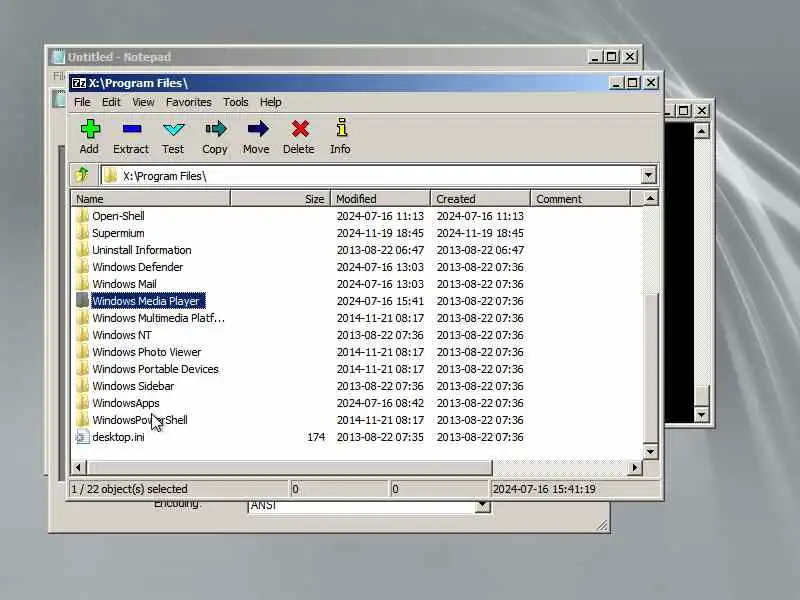Viewport: 800px width, 600px height.
Task: Sort by Created column header
Action: [481, 198]
